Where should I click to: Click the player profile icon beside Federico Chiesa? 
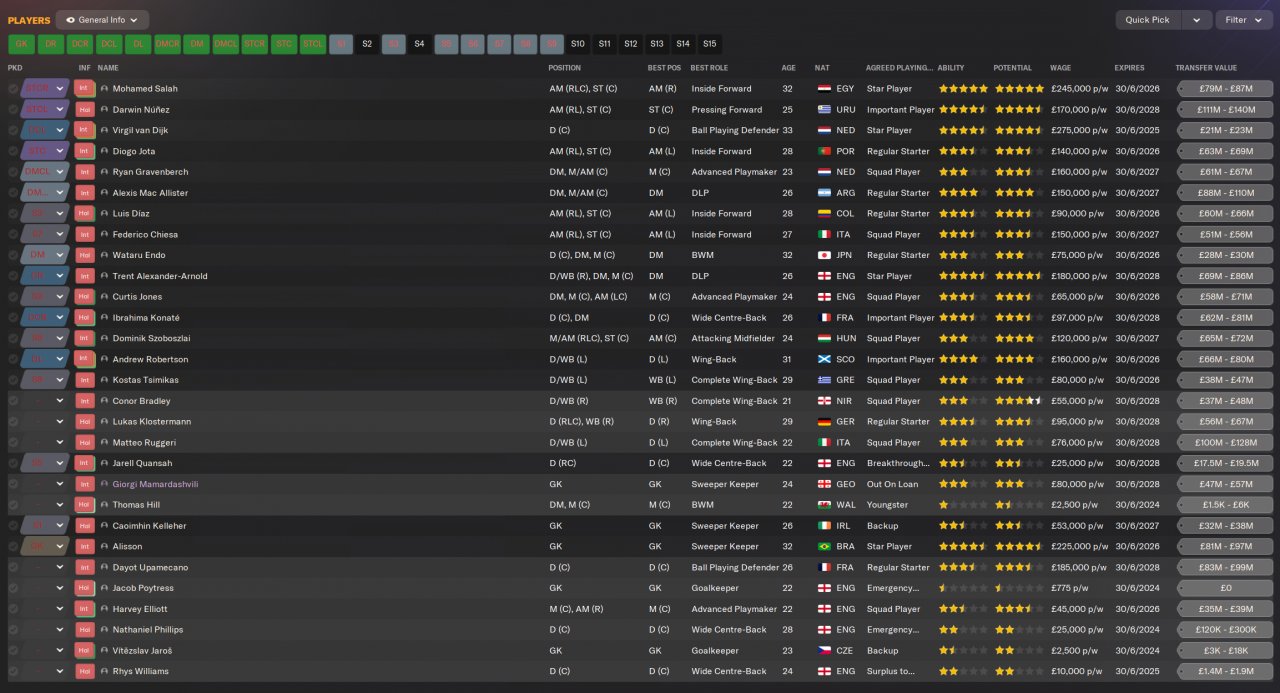pyautogui.click(x=104, y=234)
